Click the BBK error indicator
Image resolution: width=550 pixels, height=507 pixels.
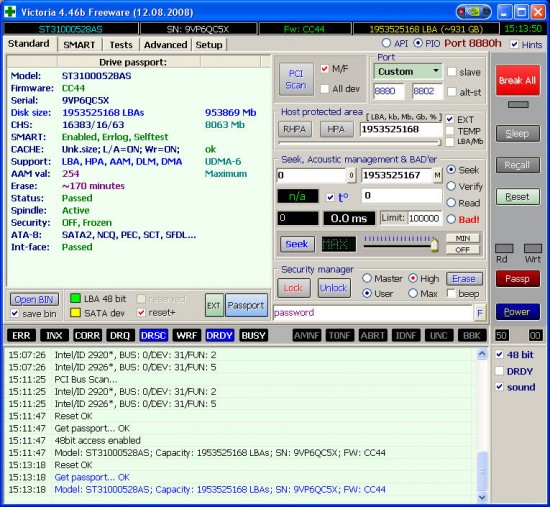(x=472, y=335)
